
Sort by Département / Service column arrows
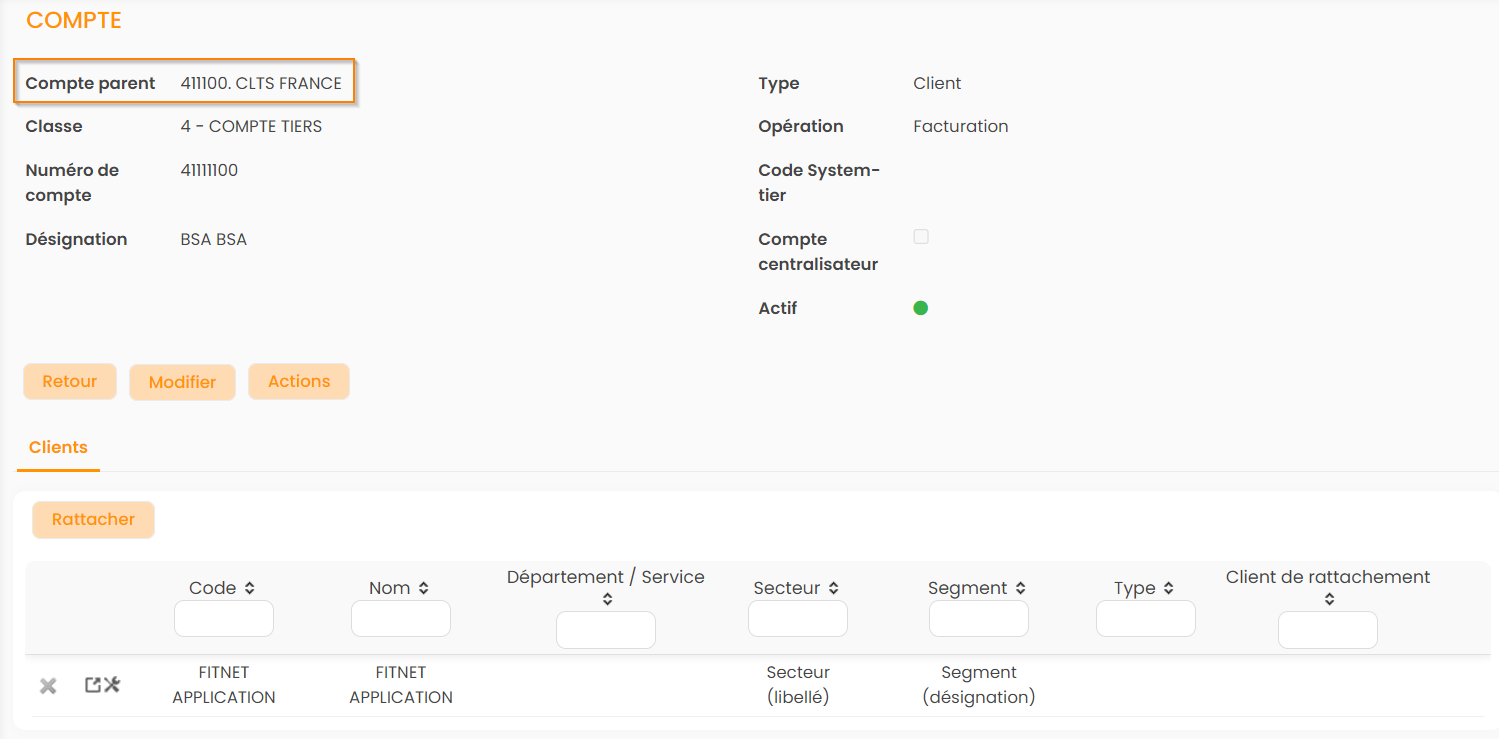[x=607, y=600]
